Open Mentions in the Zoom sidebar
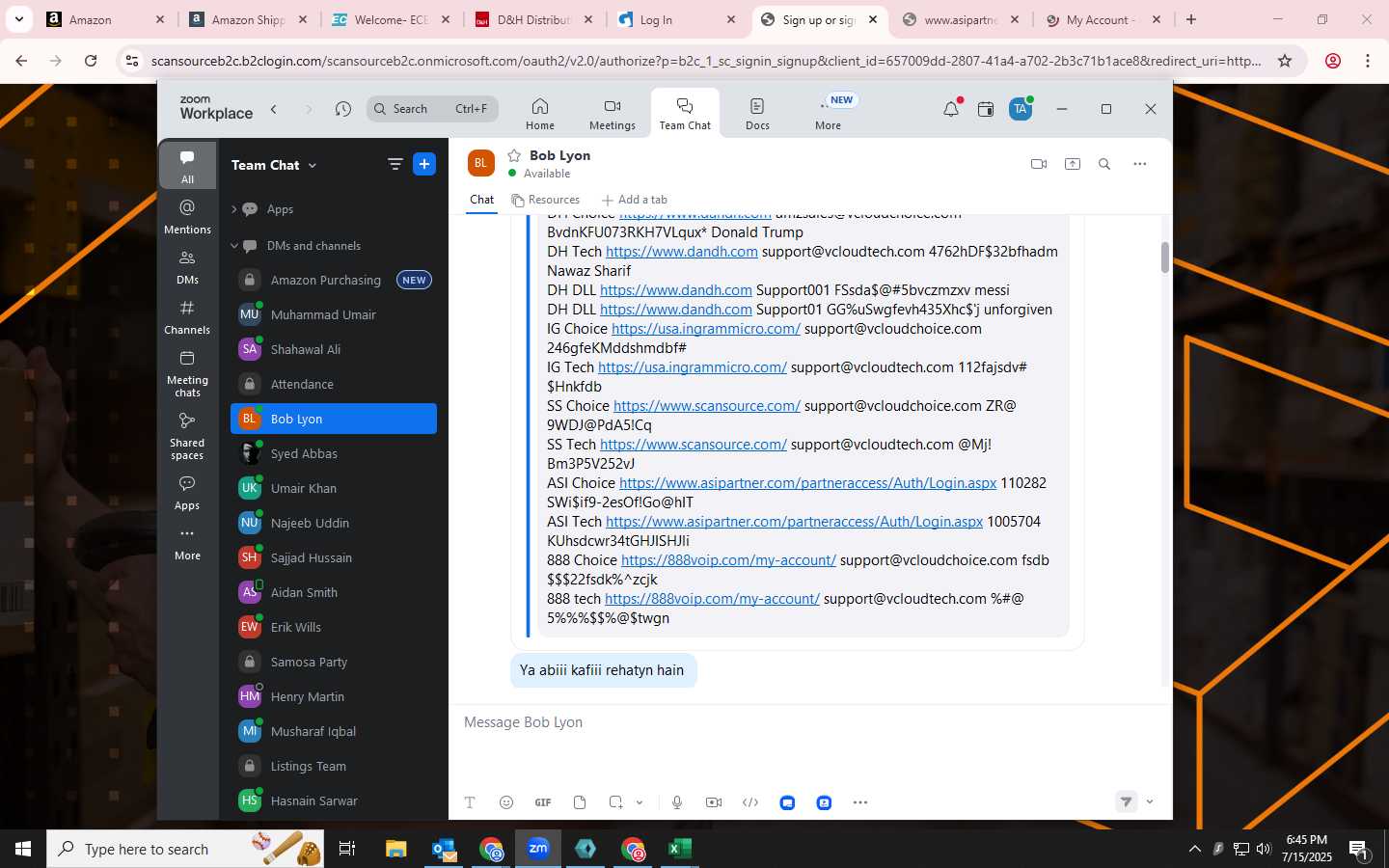This screenshot has height=868, width=1389. click(187, 217)
